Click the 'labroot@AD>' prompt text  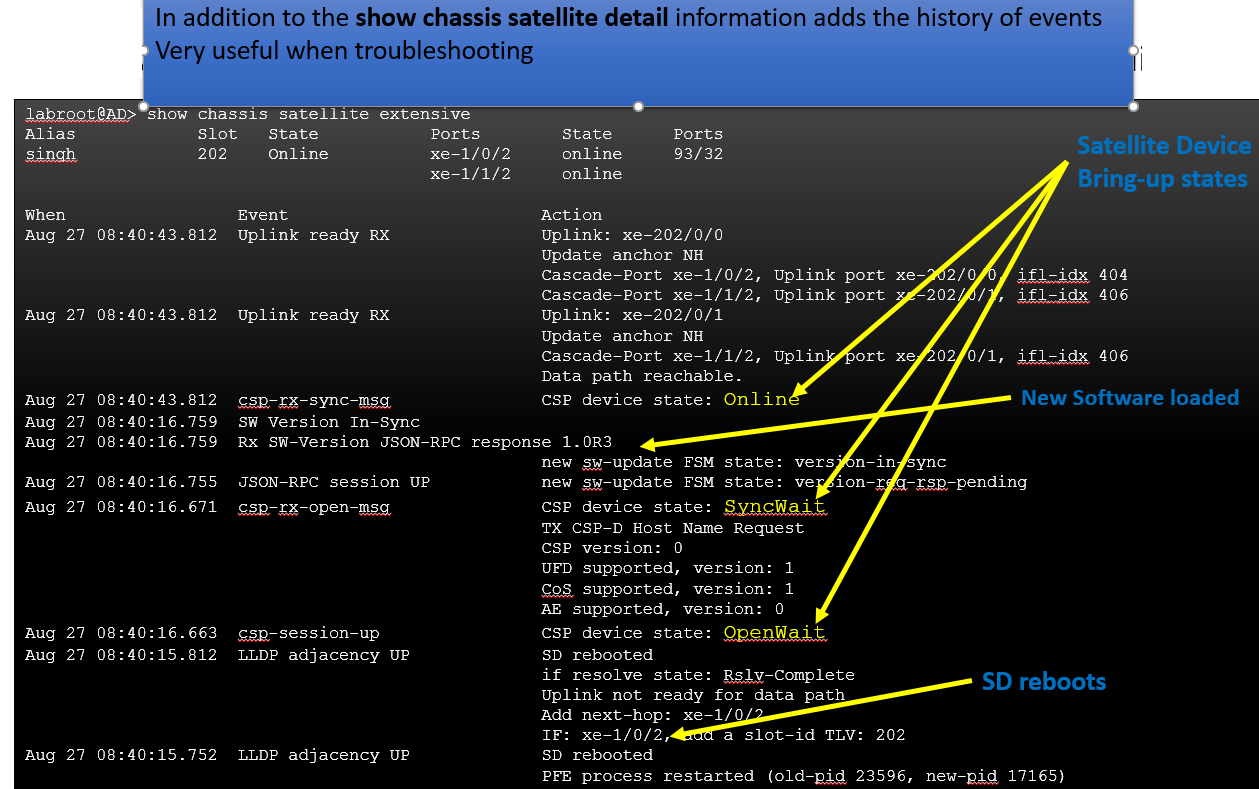click(81, 114)
